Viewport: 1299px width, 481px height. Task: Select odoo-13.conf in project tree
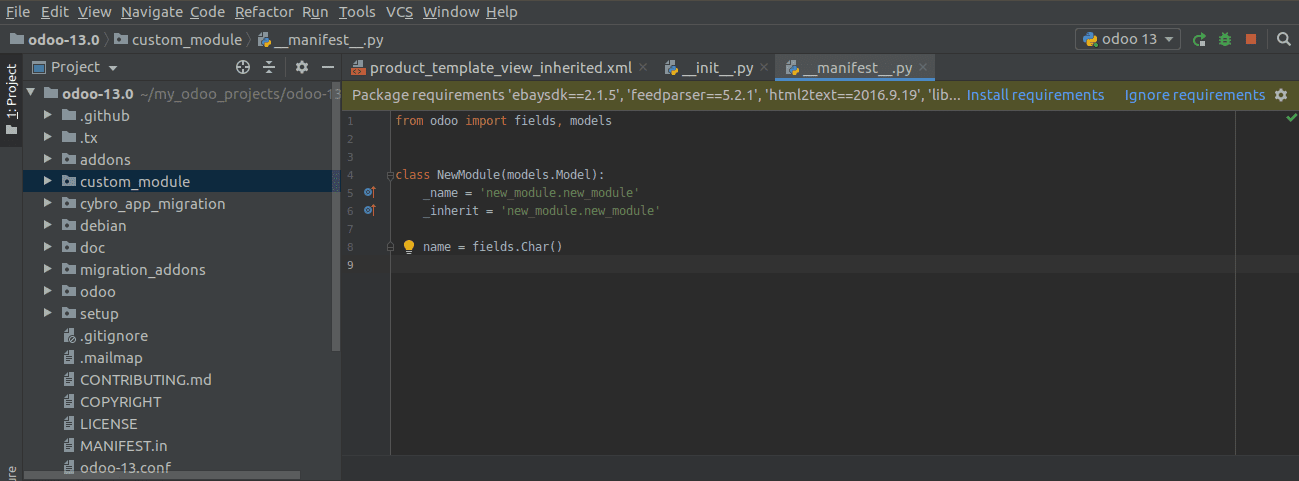pos(116,467)
